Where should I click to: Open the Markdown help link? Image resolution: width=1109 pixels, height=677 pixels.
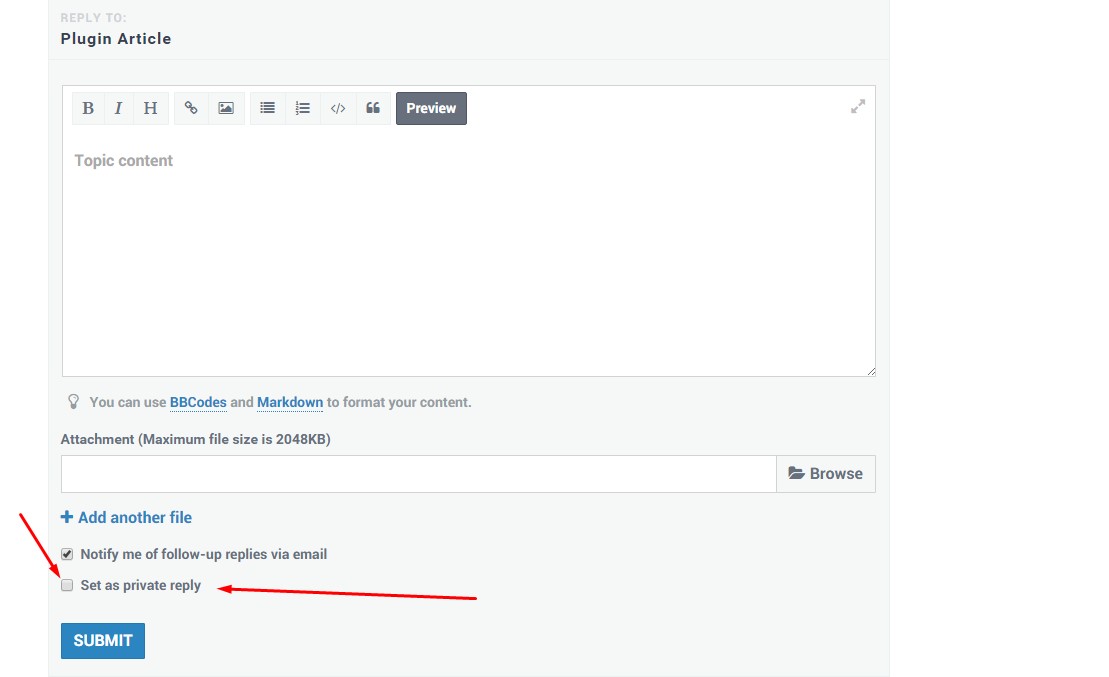pos(290,403)
